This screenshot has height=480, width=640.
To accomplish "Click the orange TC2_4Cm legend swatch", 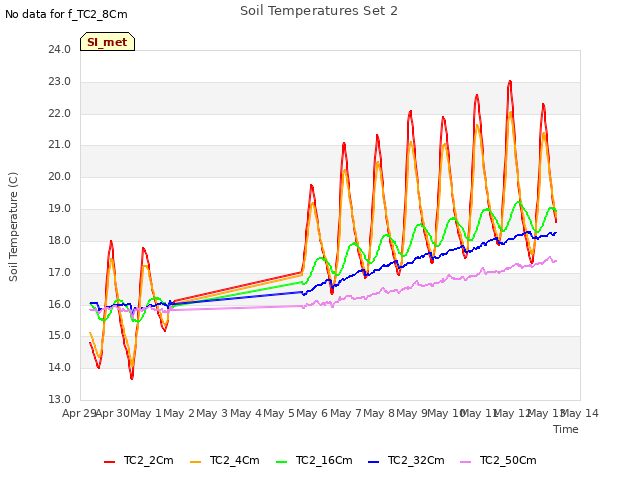I will click(196, 462).
